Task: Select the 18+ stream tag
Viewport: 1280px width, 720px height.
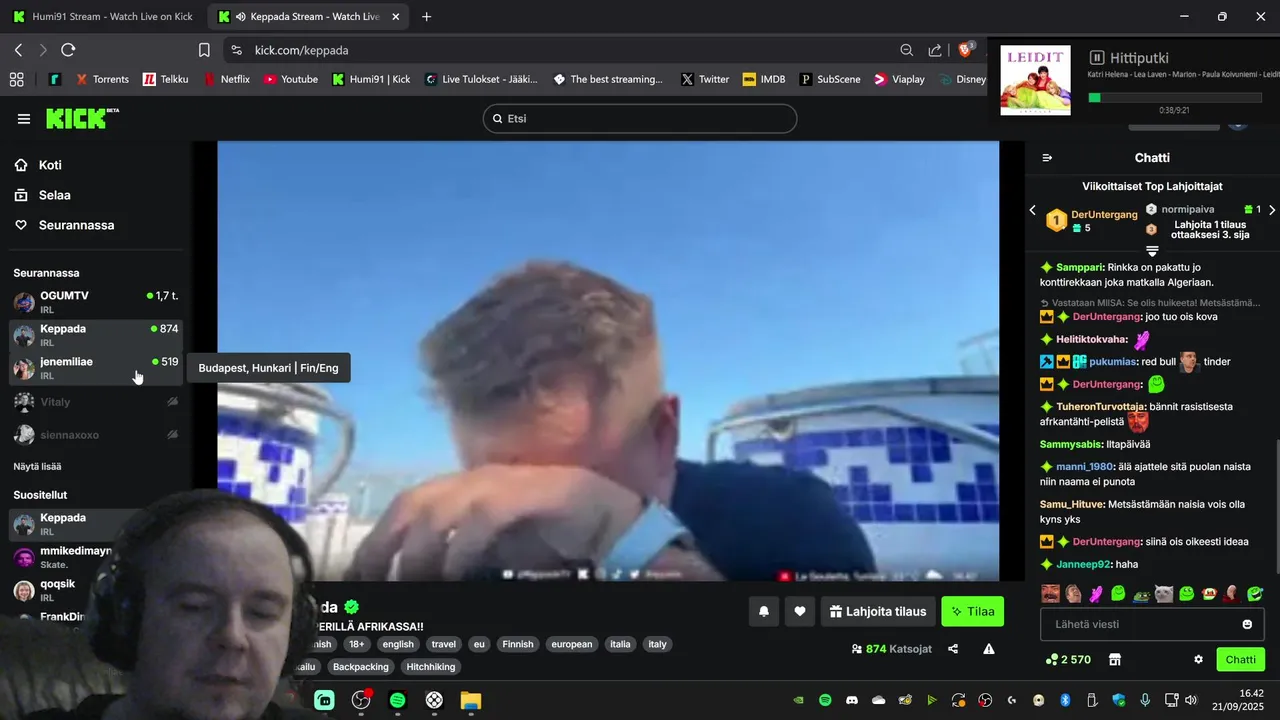Action: pos(357,644)
